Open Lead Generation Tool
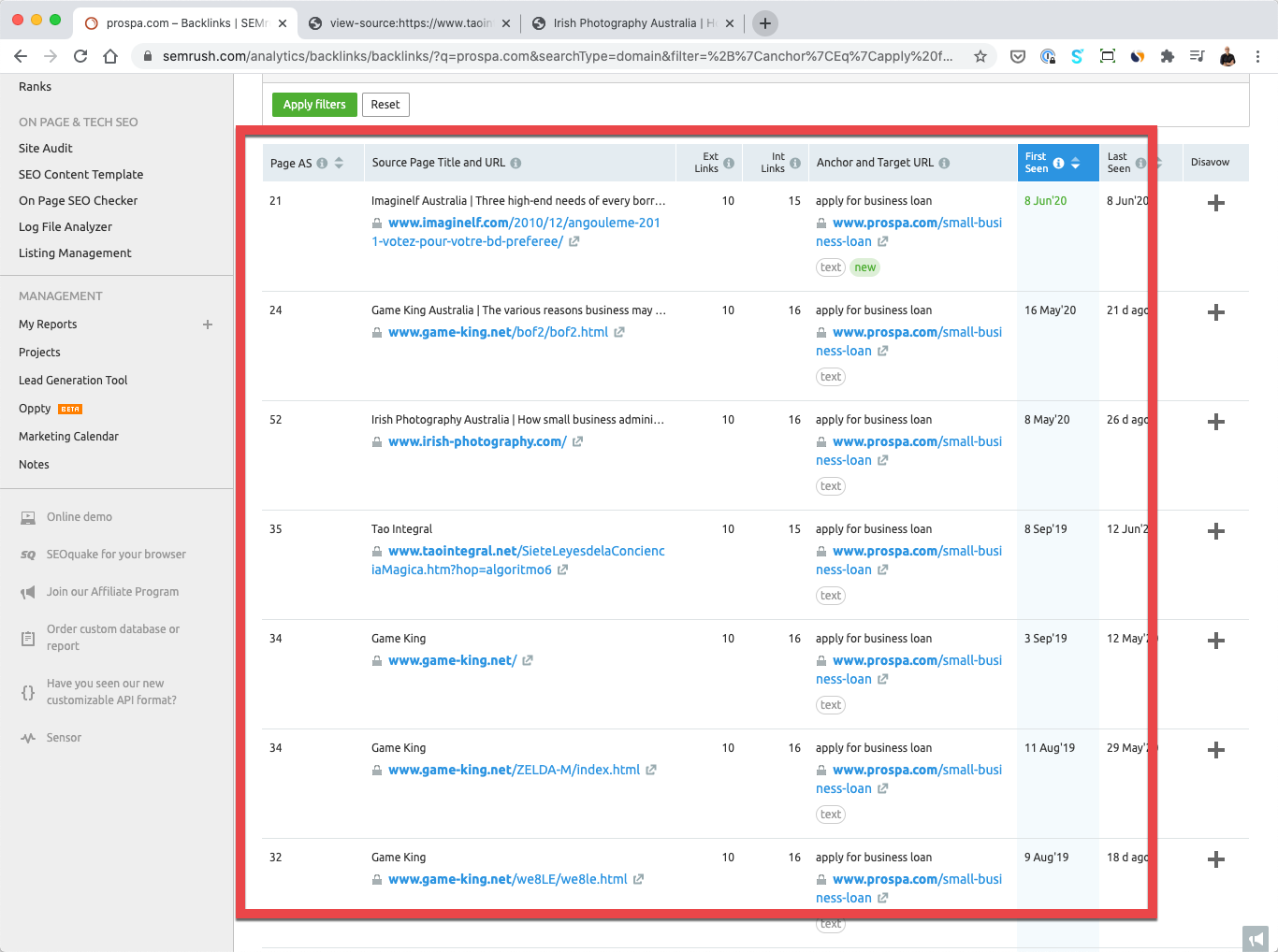 [x=73, y=381]
